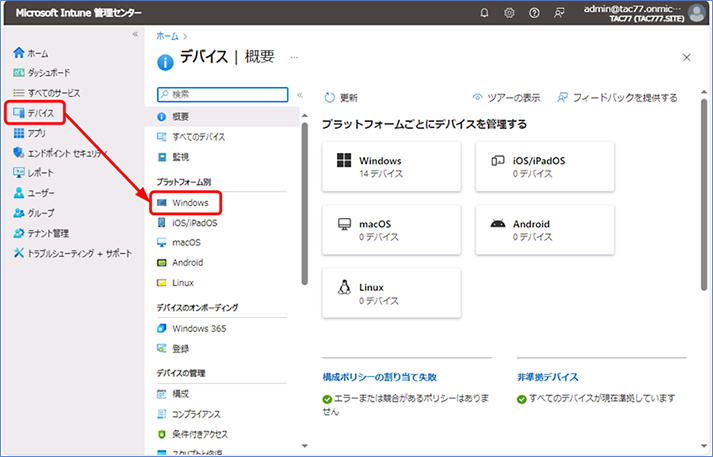Collapse the device menu panel chevron
The width and height of the screenshot is (713, 457).
pos(300,95)
